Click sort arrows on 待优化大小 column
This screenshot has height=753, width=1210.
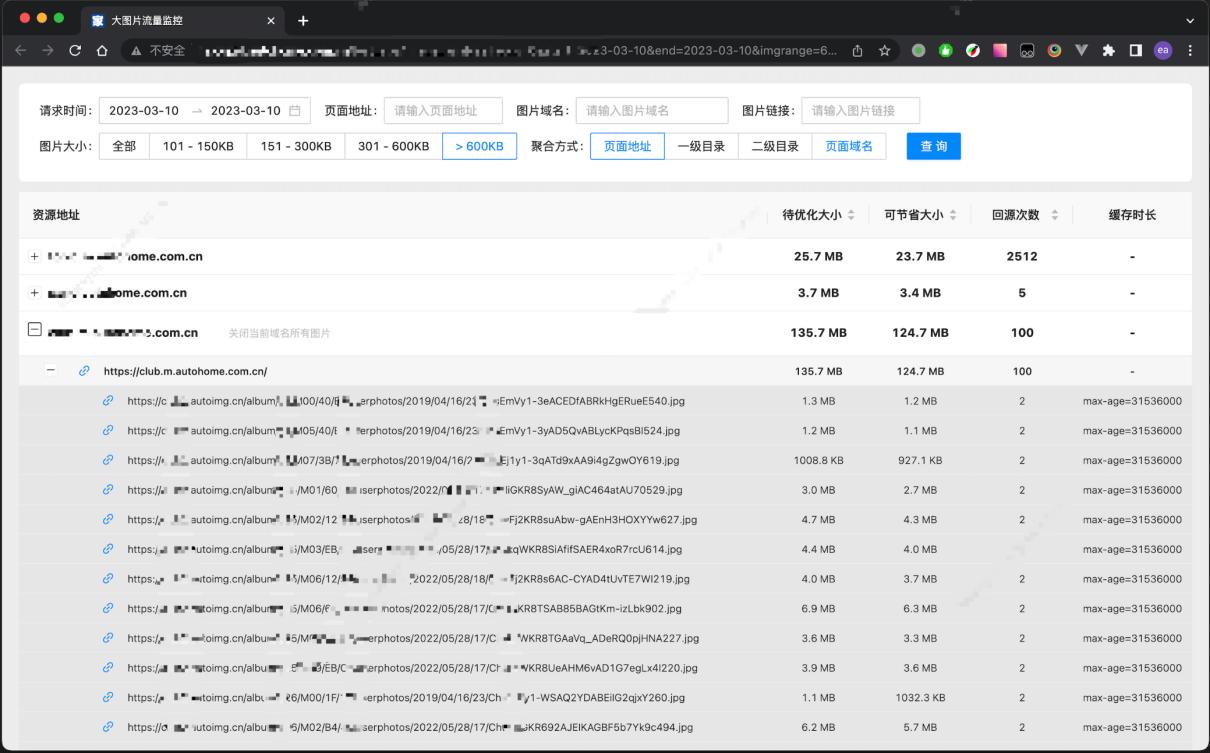pos(851,215)
